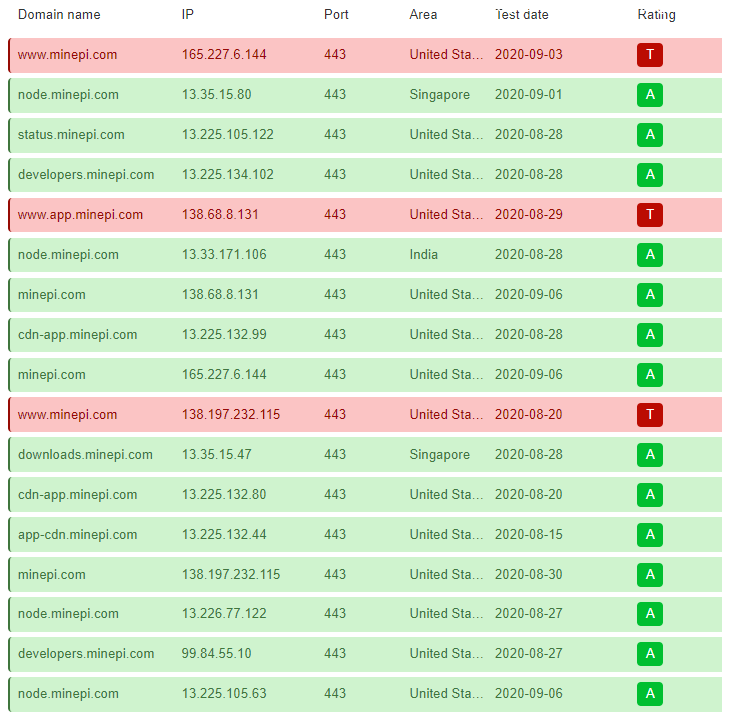
Task: Click Singapore in the downloads.minepi.com row
Action: click(440, 455)
